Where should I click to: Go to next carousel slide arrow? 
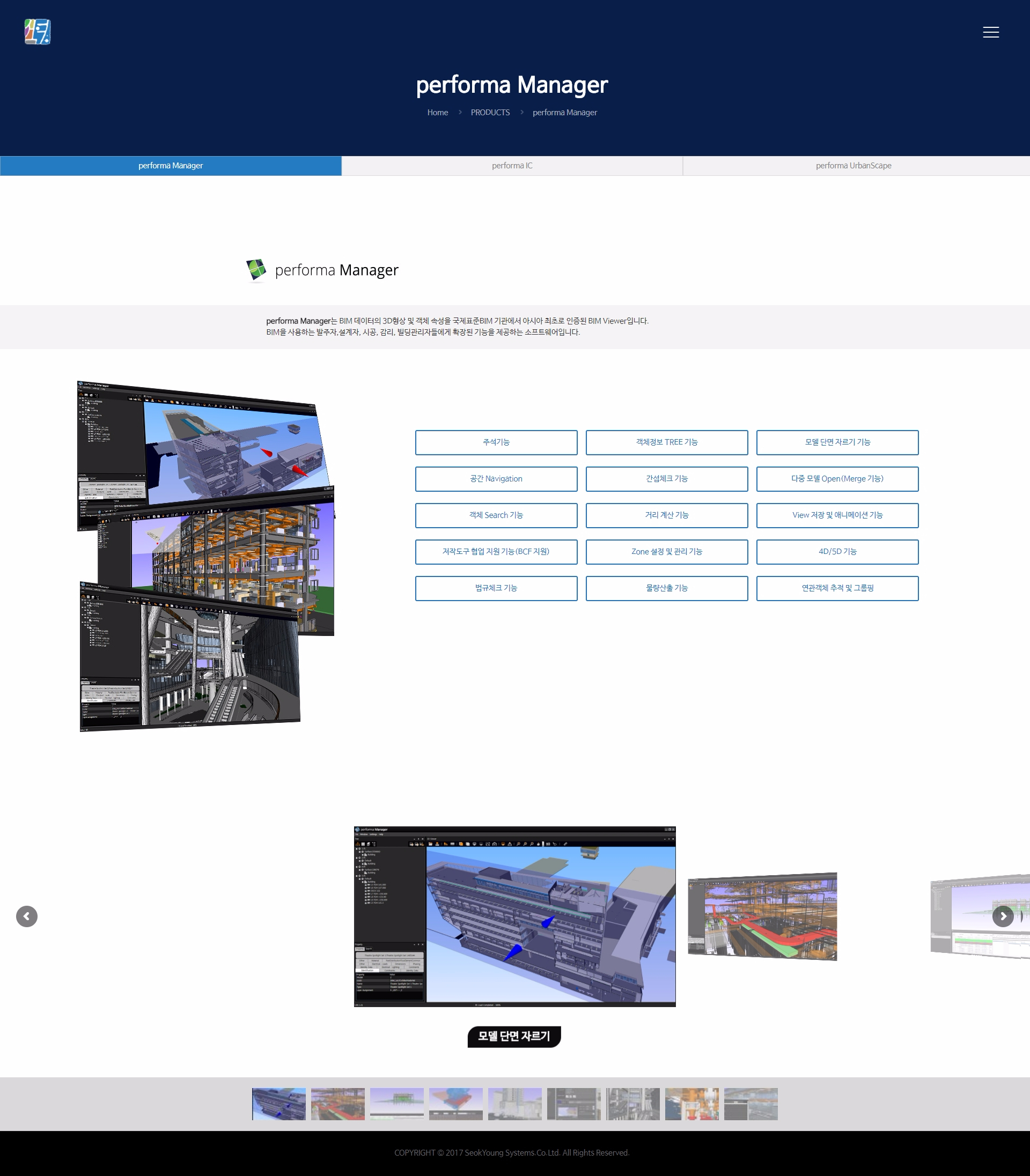pyautogui.click(x=1003, y=916)
